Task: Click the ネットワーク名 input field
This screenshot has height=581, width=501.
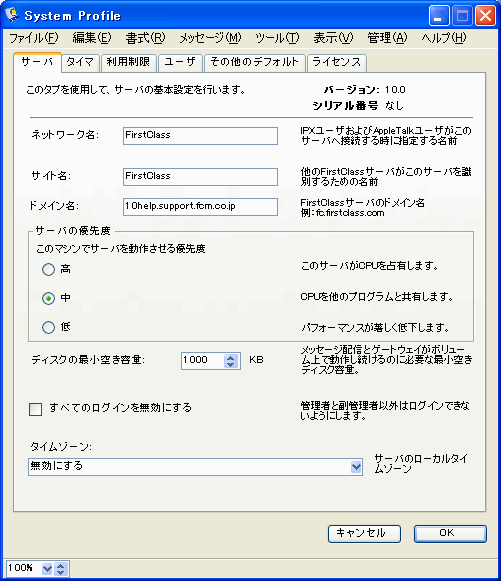Action: (x=200, y=136)
